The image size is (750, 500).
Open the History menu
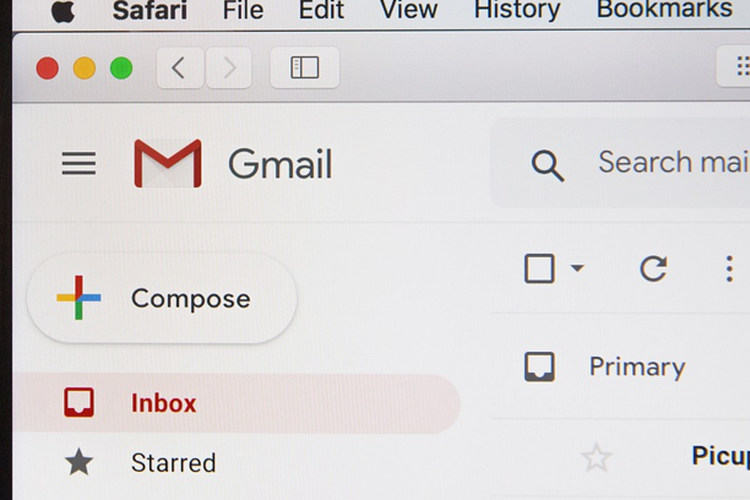point(517,10)
